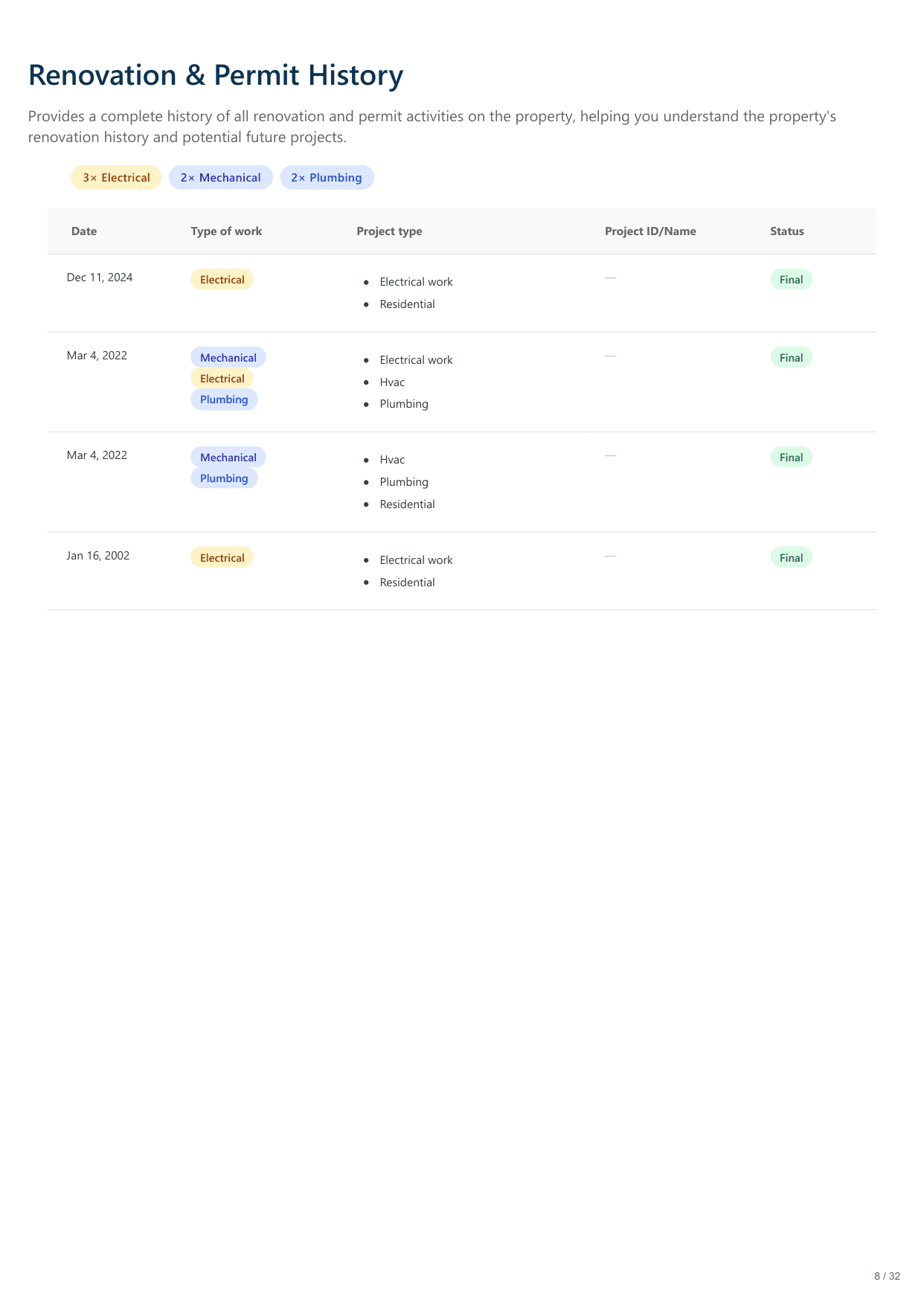The height and width of the screenshot is (1305, 924).
Task: Select the 2× Mechanical summary chip
Action: 220,178
